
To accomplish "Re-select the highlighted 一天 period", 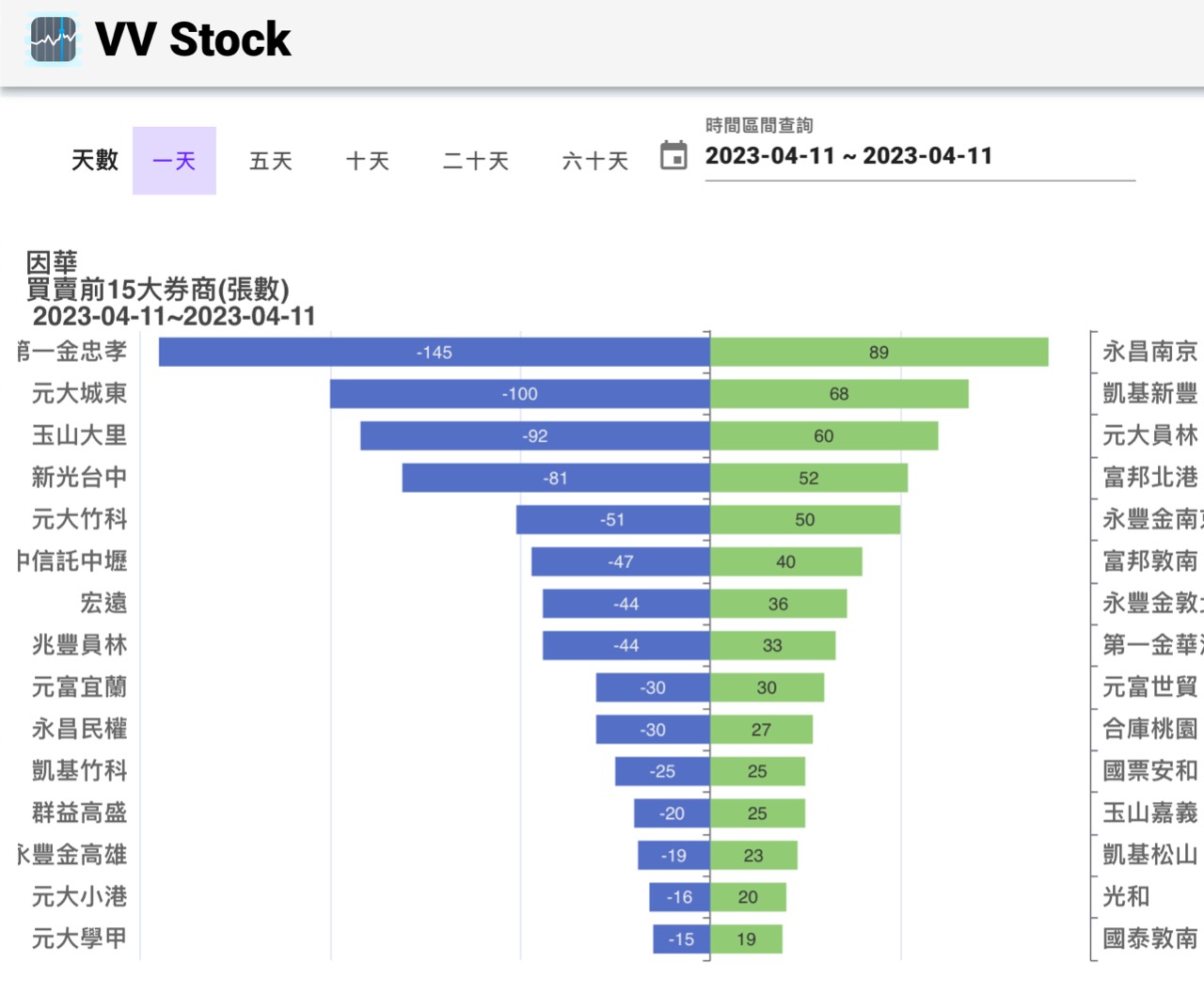I will (174, 161).
